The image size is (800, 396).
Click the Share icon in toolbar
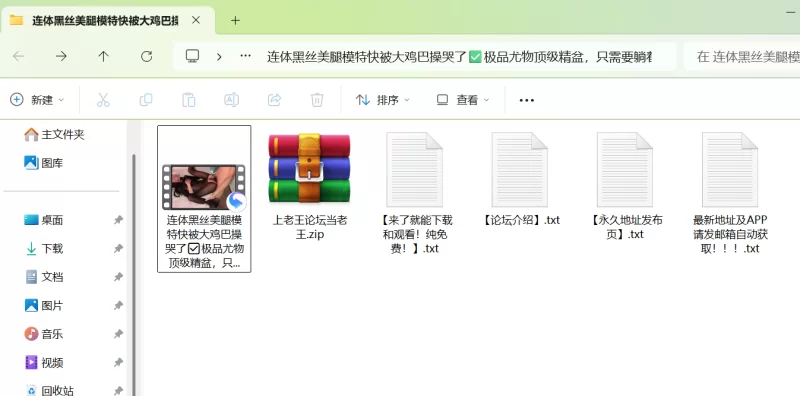(274, 100)
